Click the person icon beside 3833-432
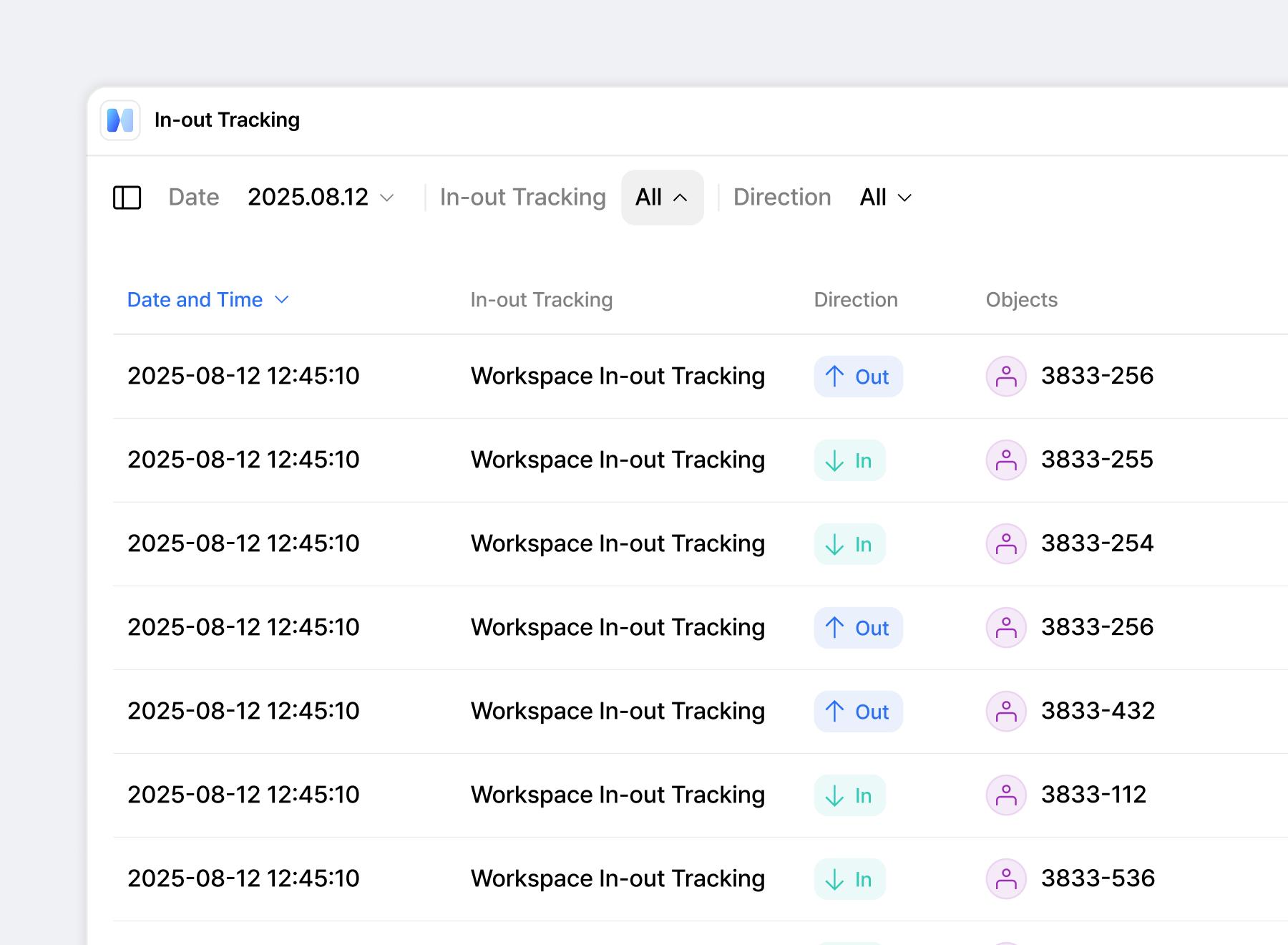This screenshot has height=945, width=1288. pyautogui.click(x=1006, y=711)
